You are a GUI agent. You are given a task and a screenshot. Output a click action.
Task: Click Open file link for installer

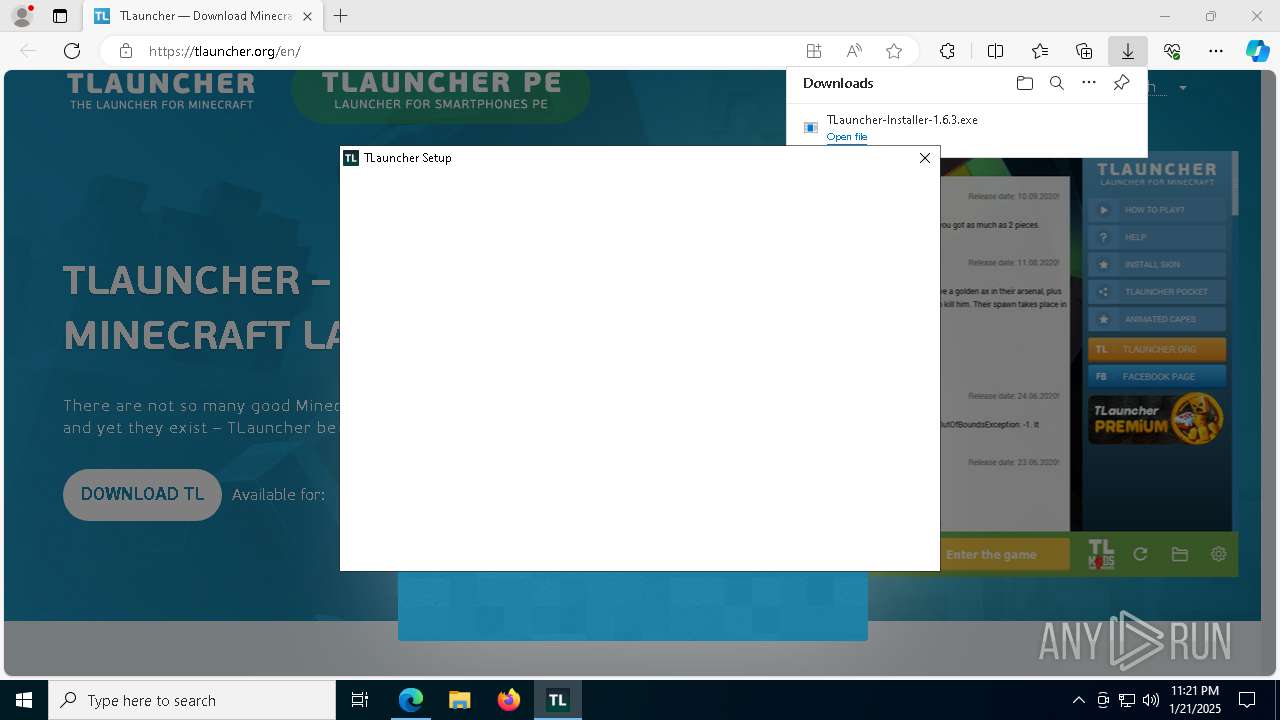847,137
